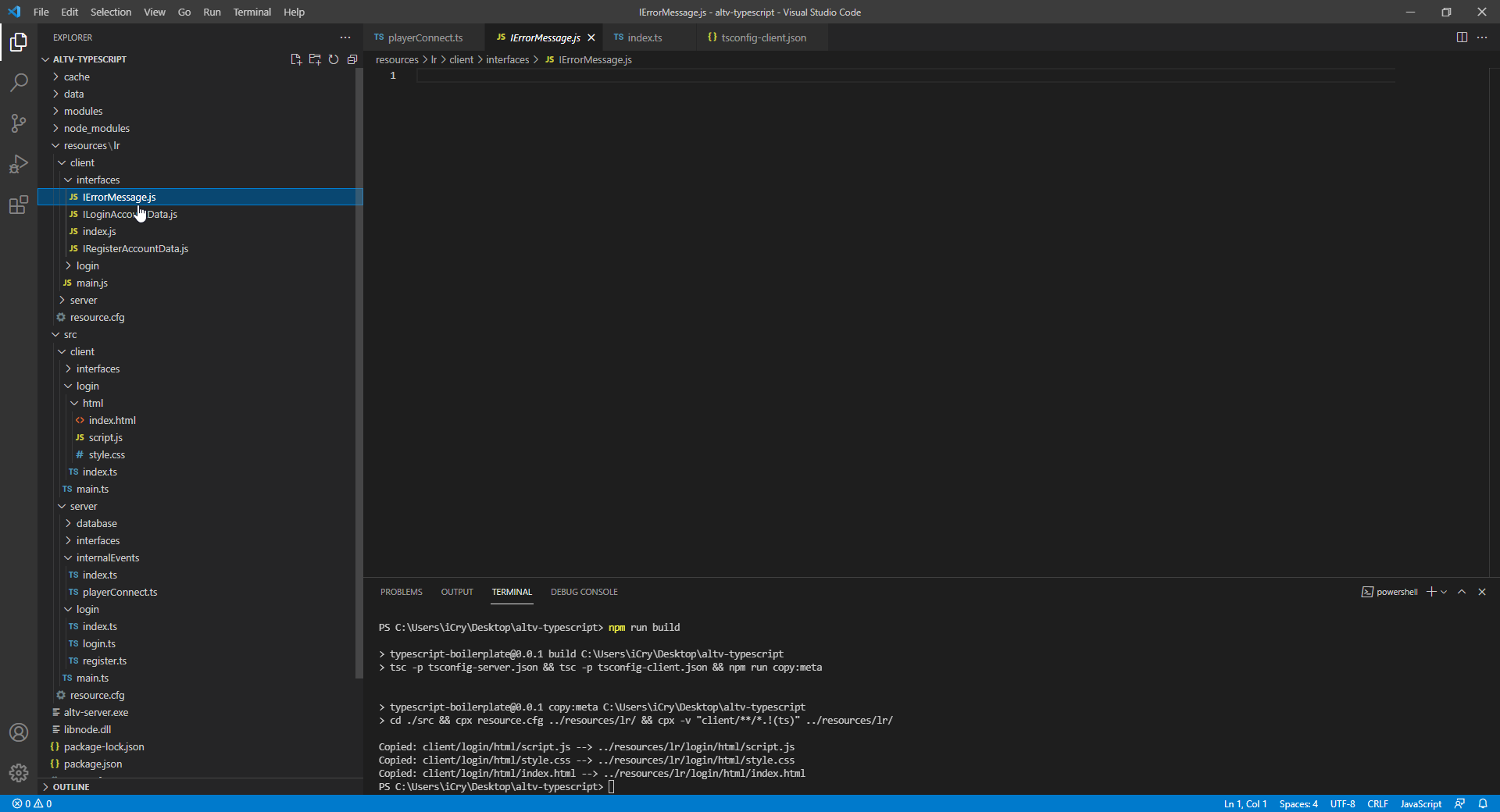1500x812 pixels.
Task: Change Spaces: 4 indentation setting
Action: click(x=1298, y=803)
